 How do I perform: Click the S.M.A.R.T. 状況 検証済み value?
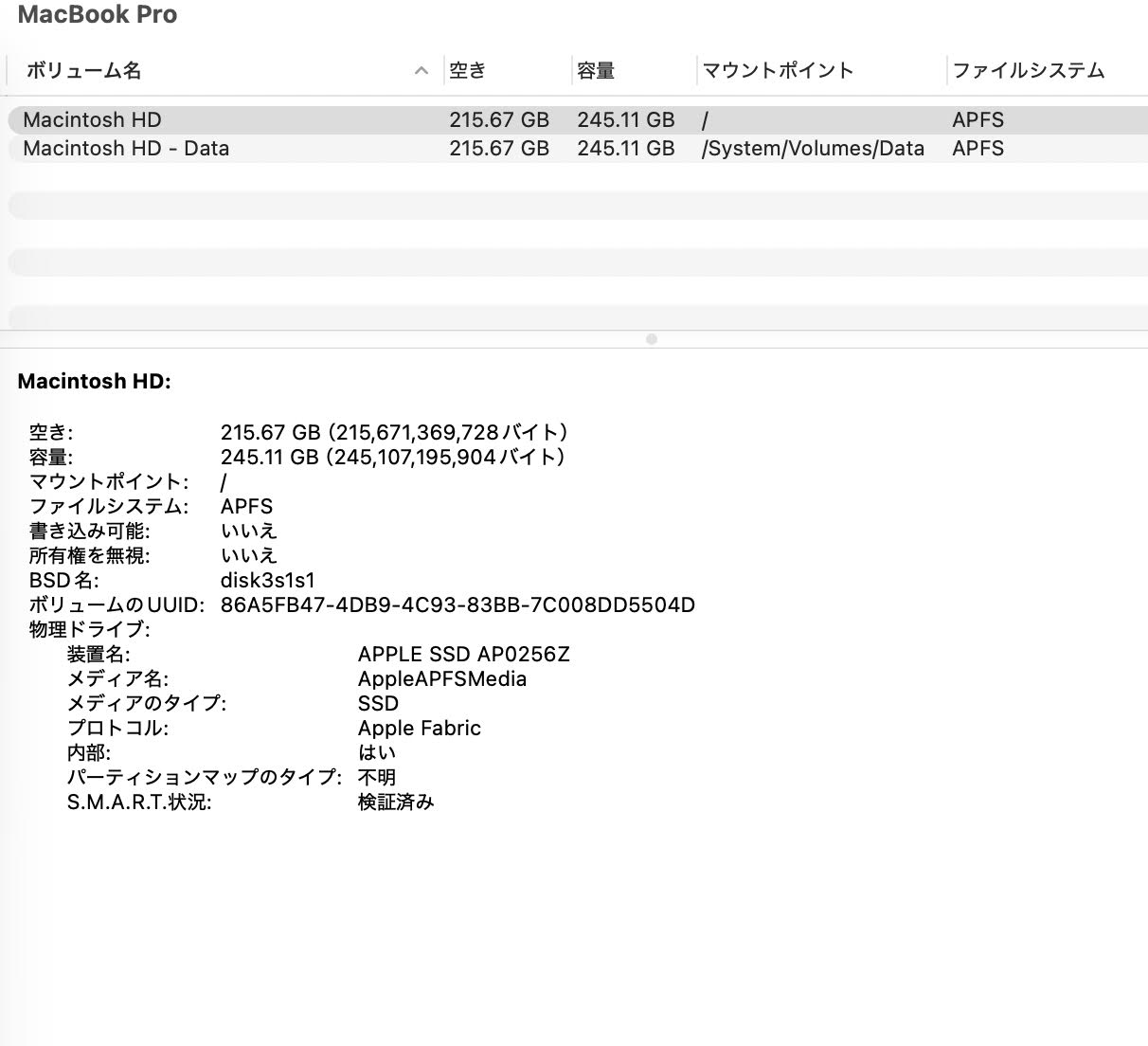397,801
